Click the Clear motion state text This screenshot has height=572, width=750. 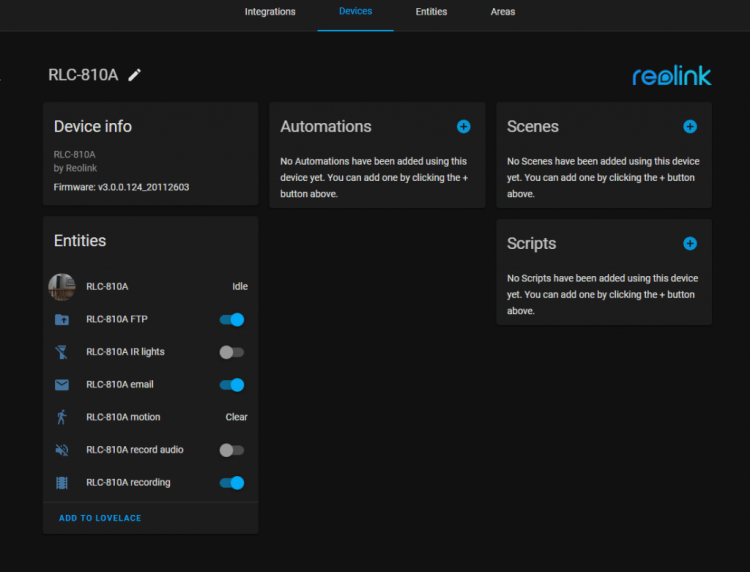point(236,417)
